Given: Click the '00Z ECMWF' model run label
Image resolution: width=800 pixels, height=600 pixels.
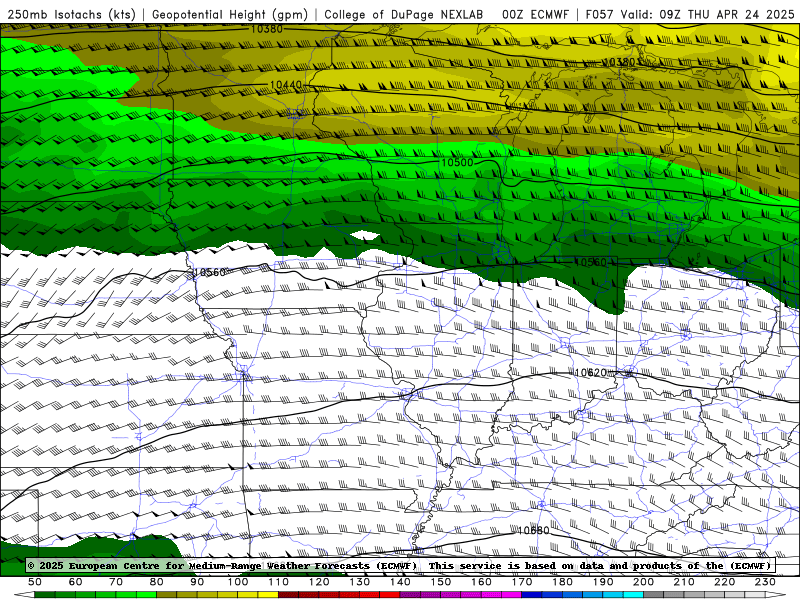Looking at the screenshot, I should coord(535,14).
